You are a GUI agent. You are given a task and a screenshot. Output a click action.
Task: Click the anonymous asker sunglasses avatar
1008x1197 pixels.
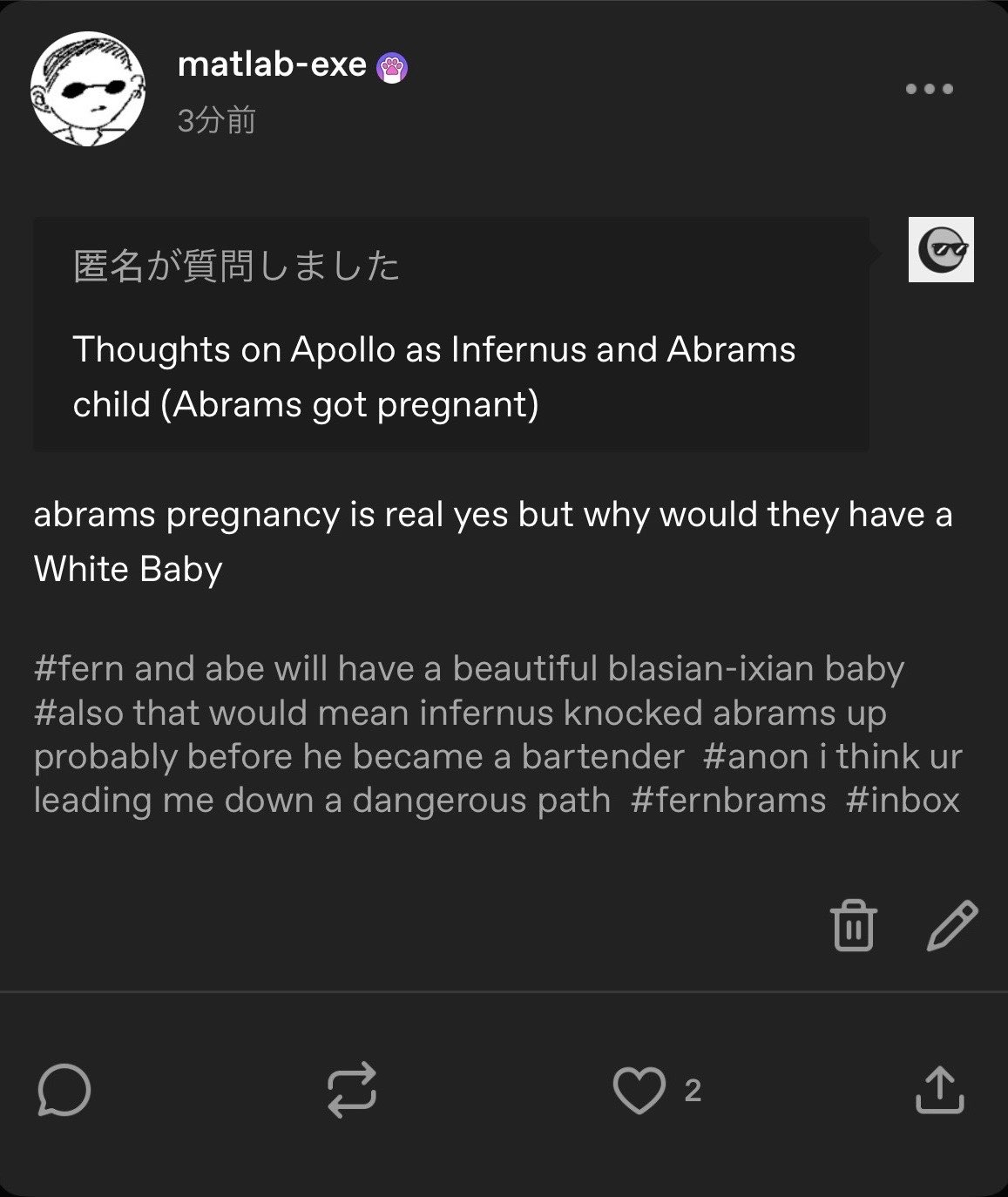pos(941,250)
